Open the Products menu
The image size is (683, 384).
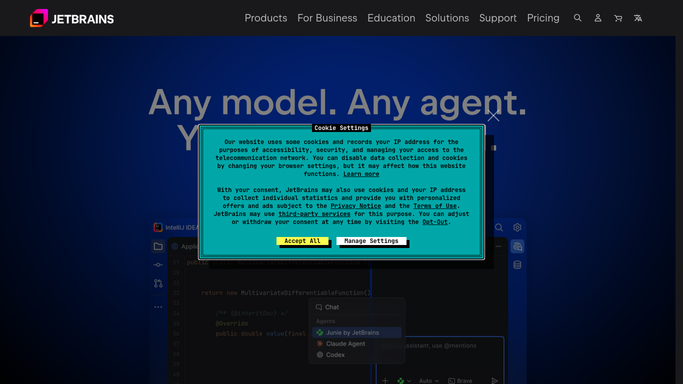pos(266,18)
